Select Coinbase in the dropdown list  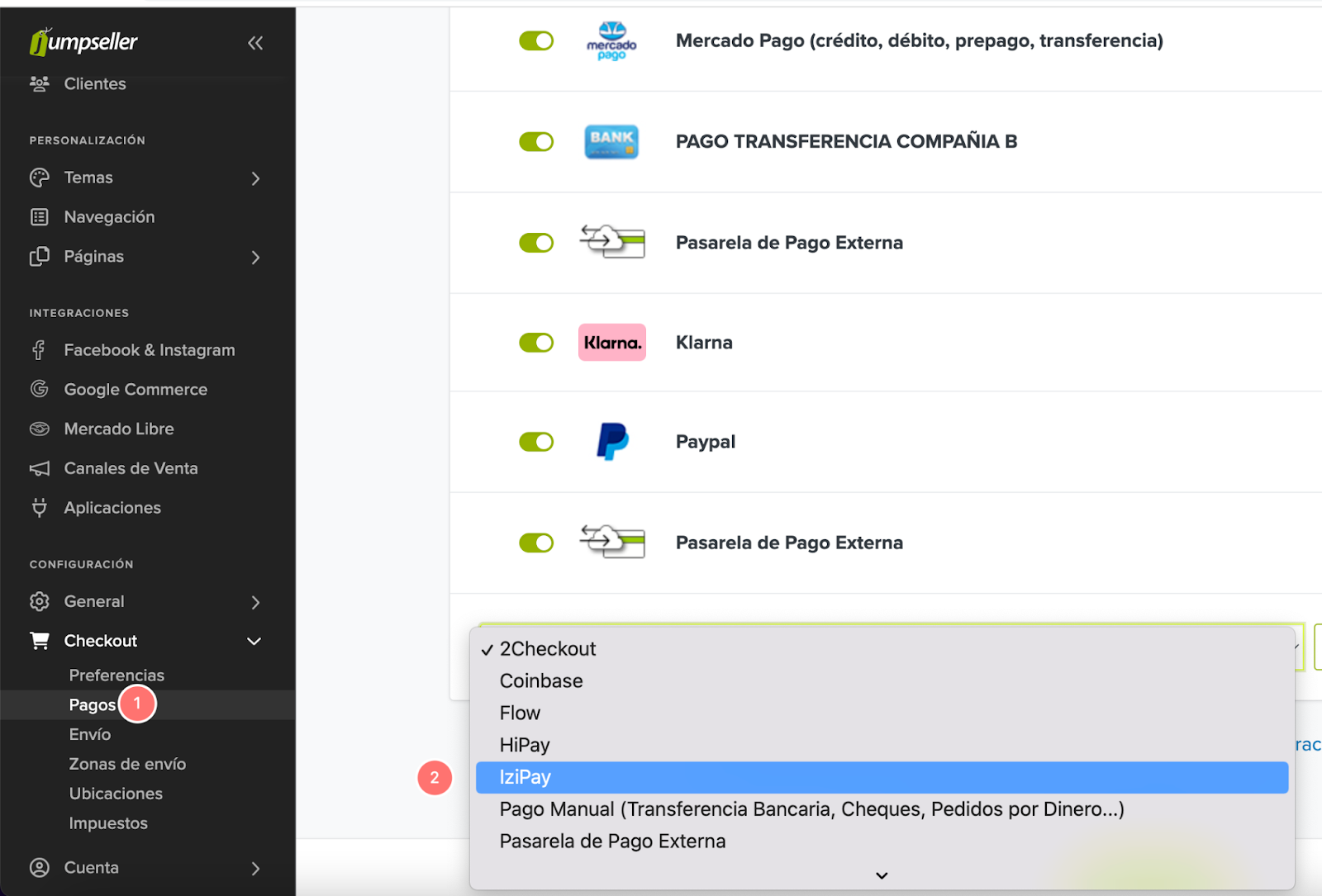[x=882, y=681]
